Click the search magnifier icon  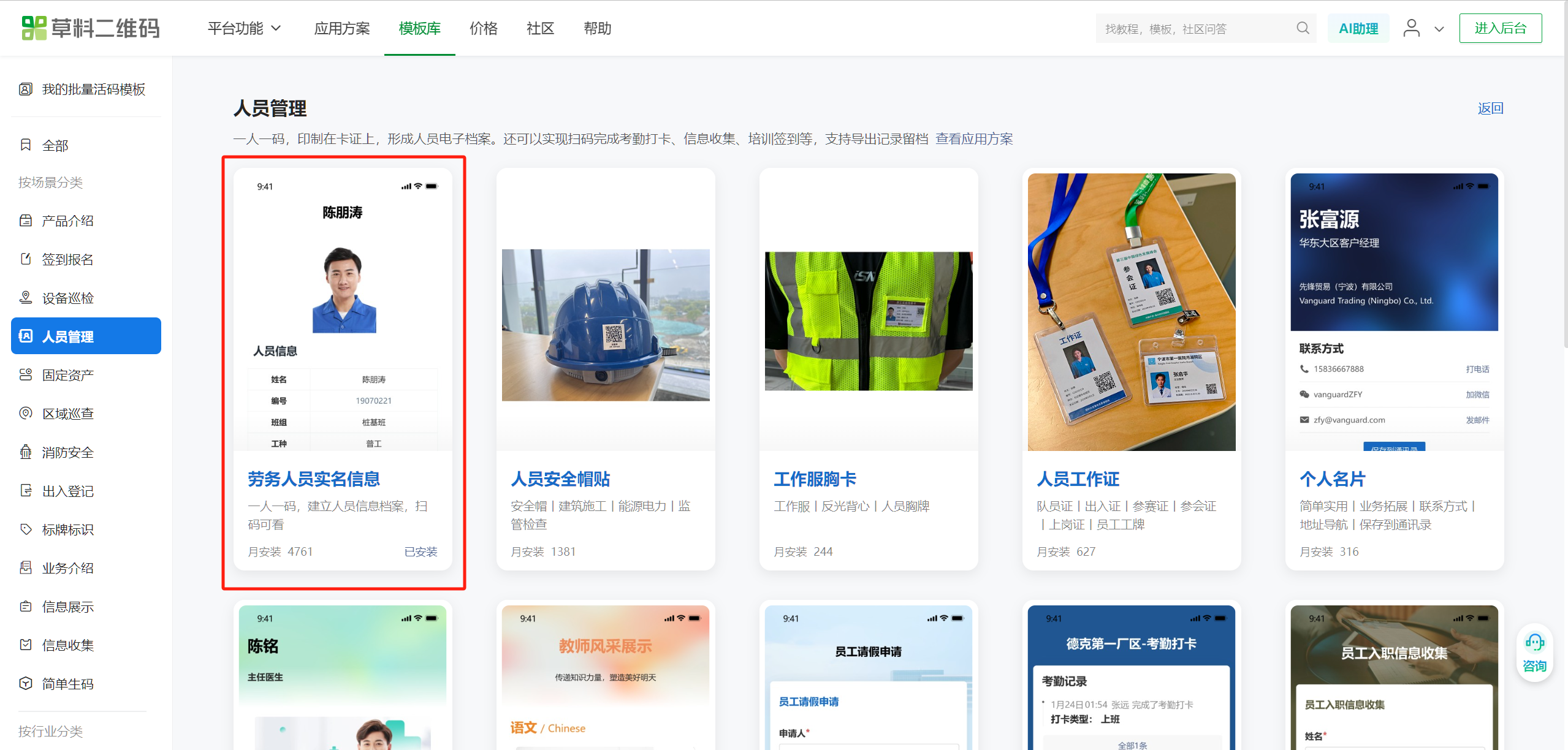point(1303,28)
